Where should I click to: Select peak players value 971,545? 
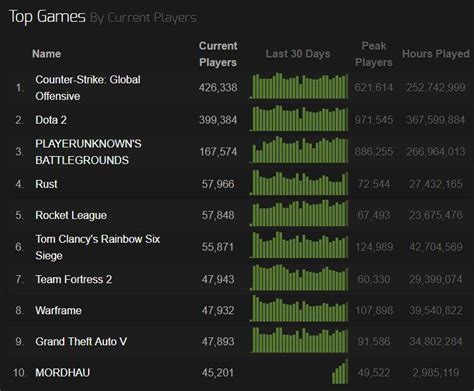374,120
